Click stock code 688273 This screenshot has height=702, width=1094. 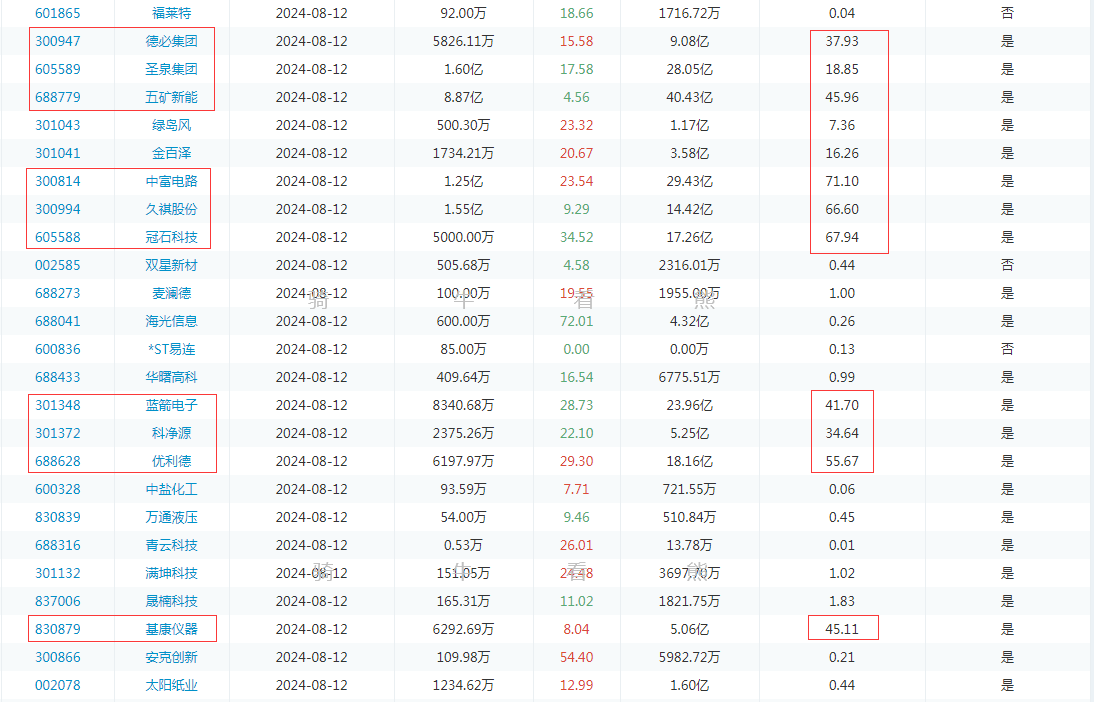coord(58,293)
